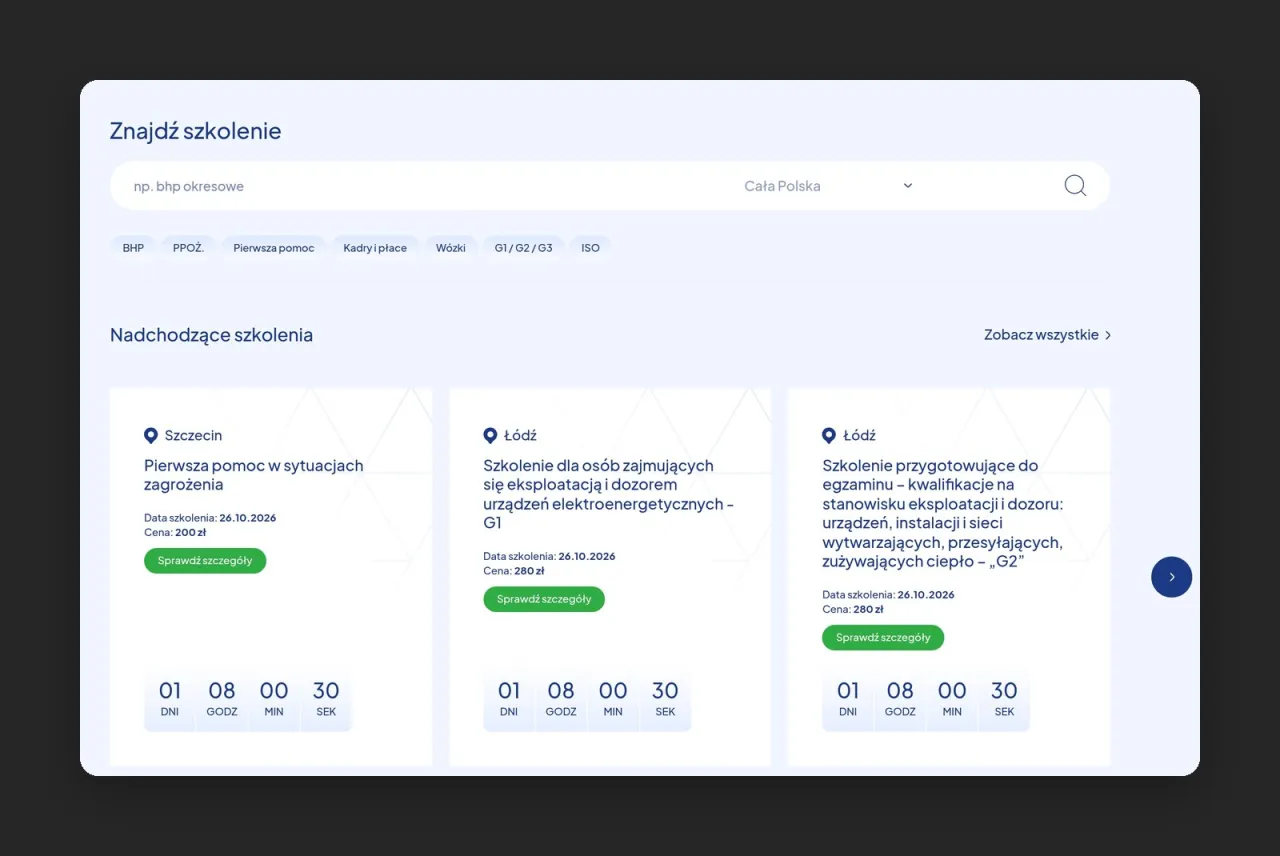Viewport: 1280px width, 856px height.
Task: Open the elektroenergetycznych – G1 training title
Action: pos(608,494)
